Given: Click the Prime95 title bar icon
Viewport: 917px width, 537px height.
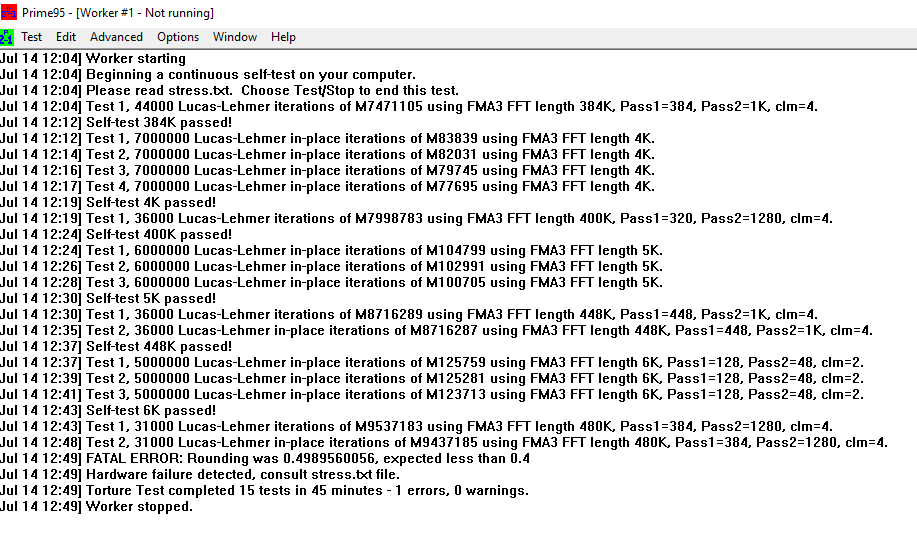Looking at the screenshot, I should point(9,12).
